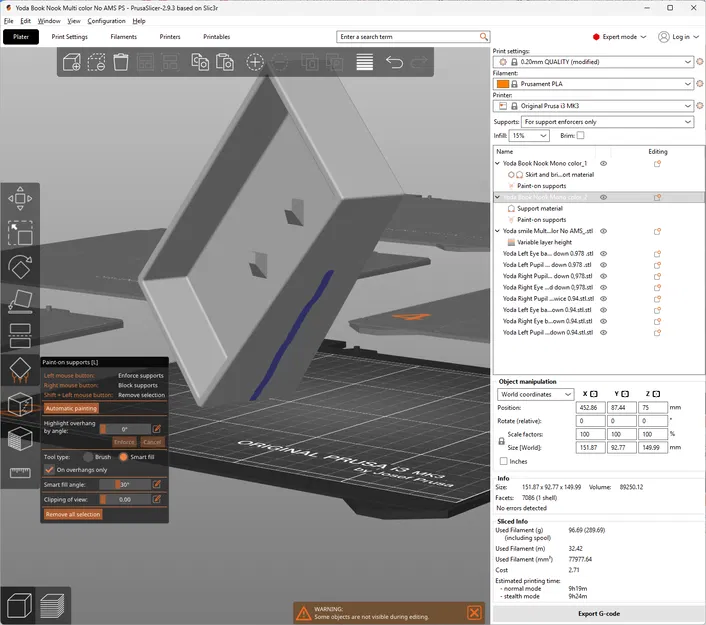The image size is (706, 625).
Task: Adjust the Clipping of view slider
Action: pyautogui.click(x=125, y=499)
